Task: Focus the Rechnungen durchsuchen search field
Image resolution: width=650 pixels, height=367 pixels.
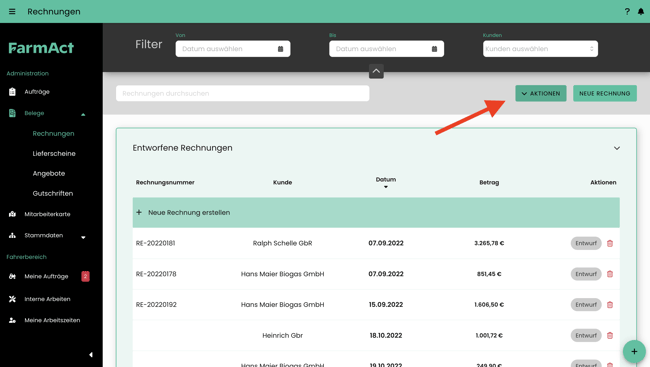Action: (243, 93)
